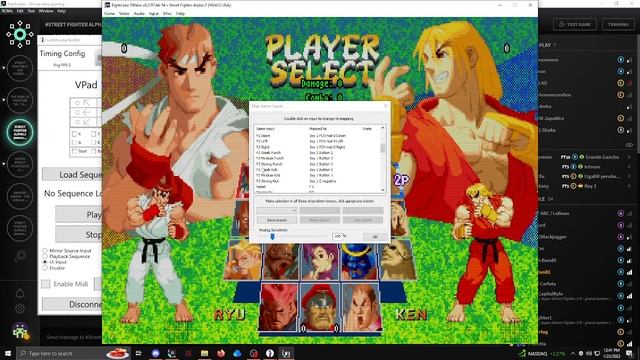Screen dimensions: 640x360
Task: Click the Save preset button
Action: 276,220
